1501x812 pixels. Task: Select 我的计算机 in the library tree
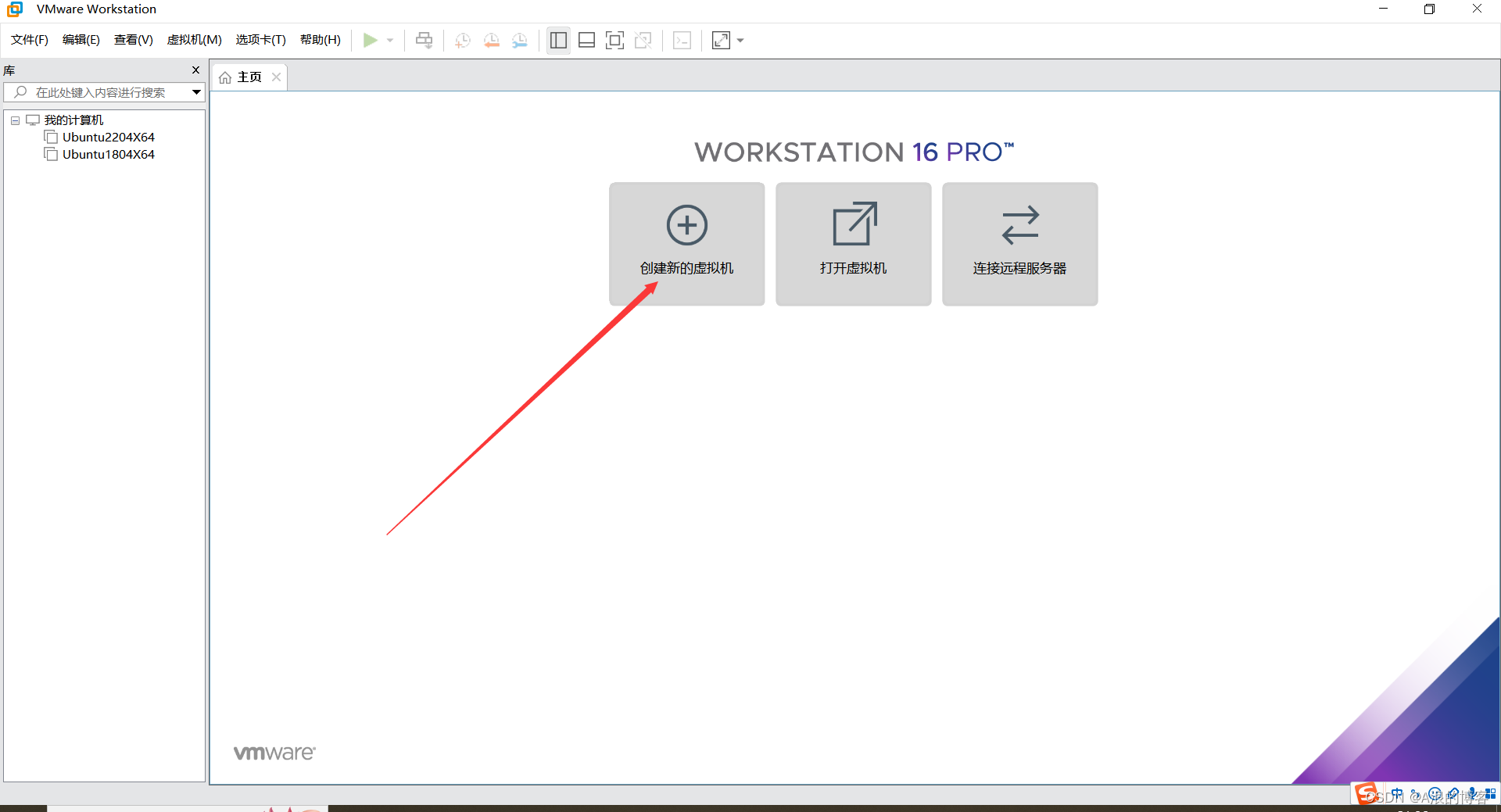click(73, 120)
